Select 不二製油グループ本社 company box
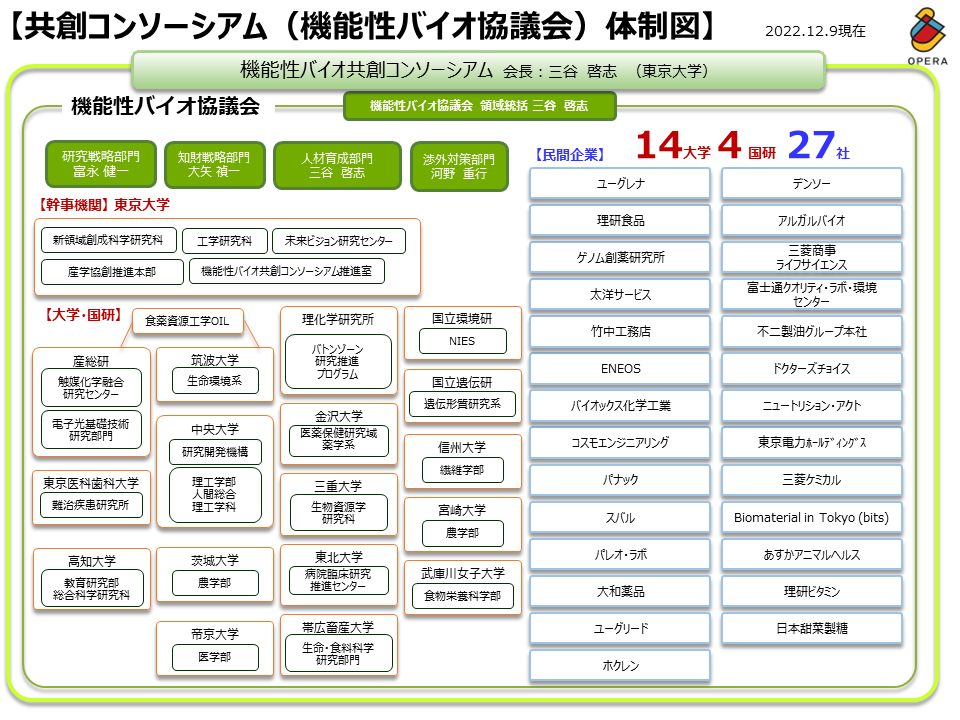 click(812, 331)
